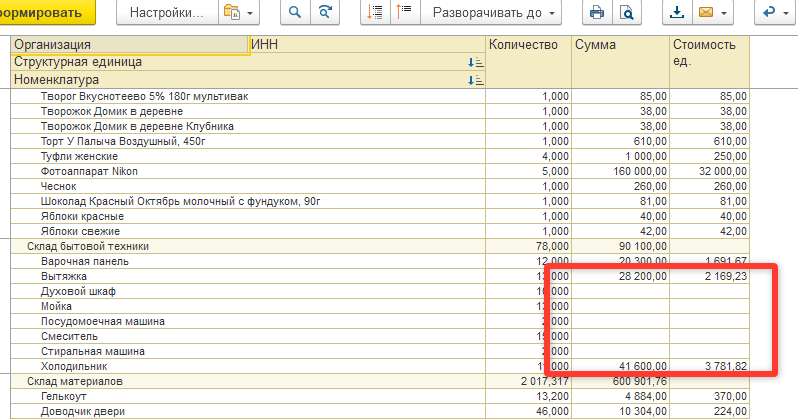Click the 250,00 unit cost for Туфли женские

(x=709, y=156)
